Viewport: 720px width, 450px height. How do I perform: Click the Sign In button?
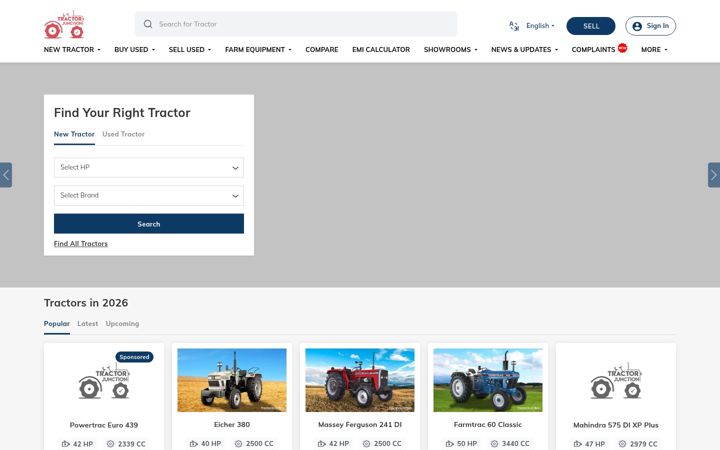click(x=651, y=26)
